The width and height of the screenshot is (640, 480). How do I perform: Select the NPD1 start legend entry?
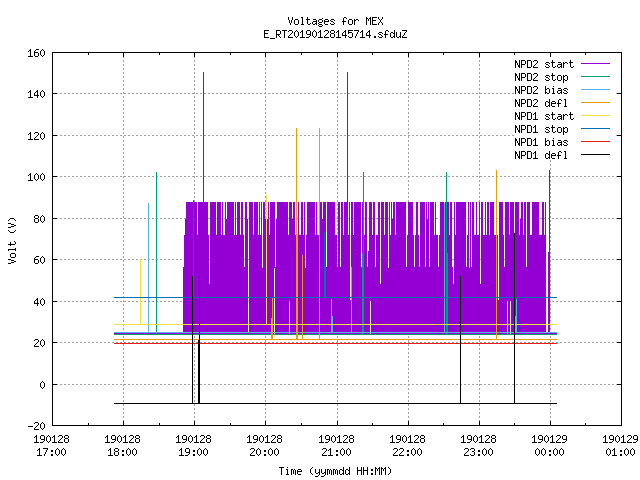tap(562, 116)
